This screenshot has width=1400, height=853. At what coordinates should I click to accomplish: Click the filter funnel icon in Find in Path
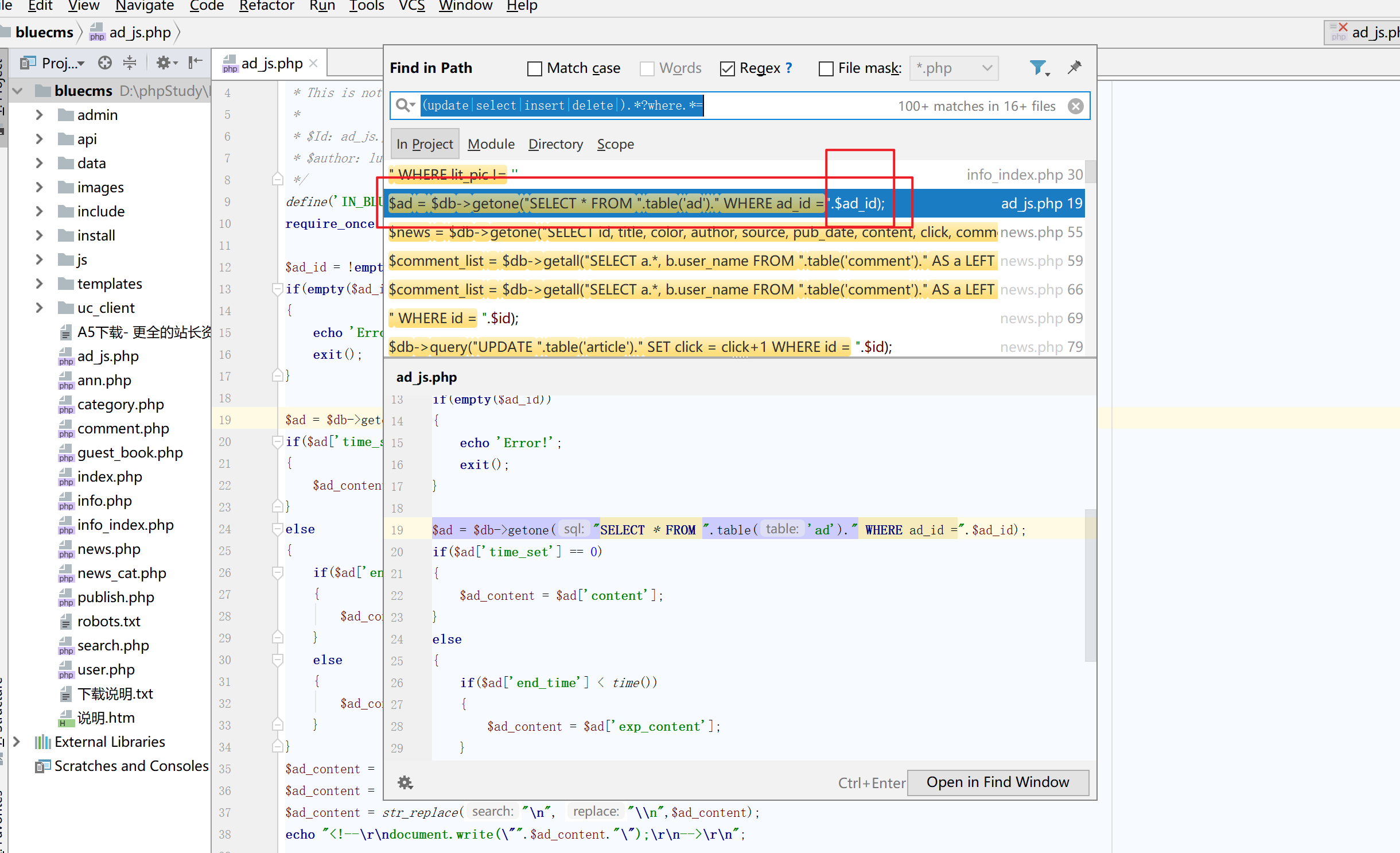coord(1039,68)
